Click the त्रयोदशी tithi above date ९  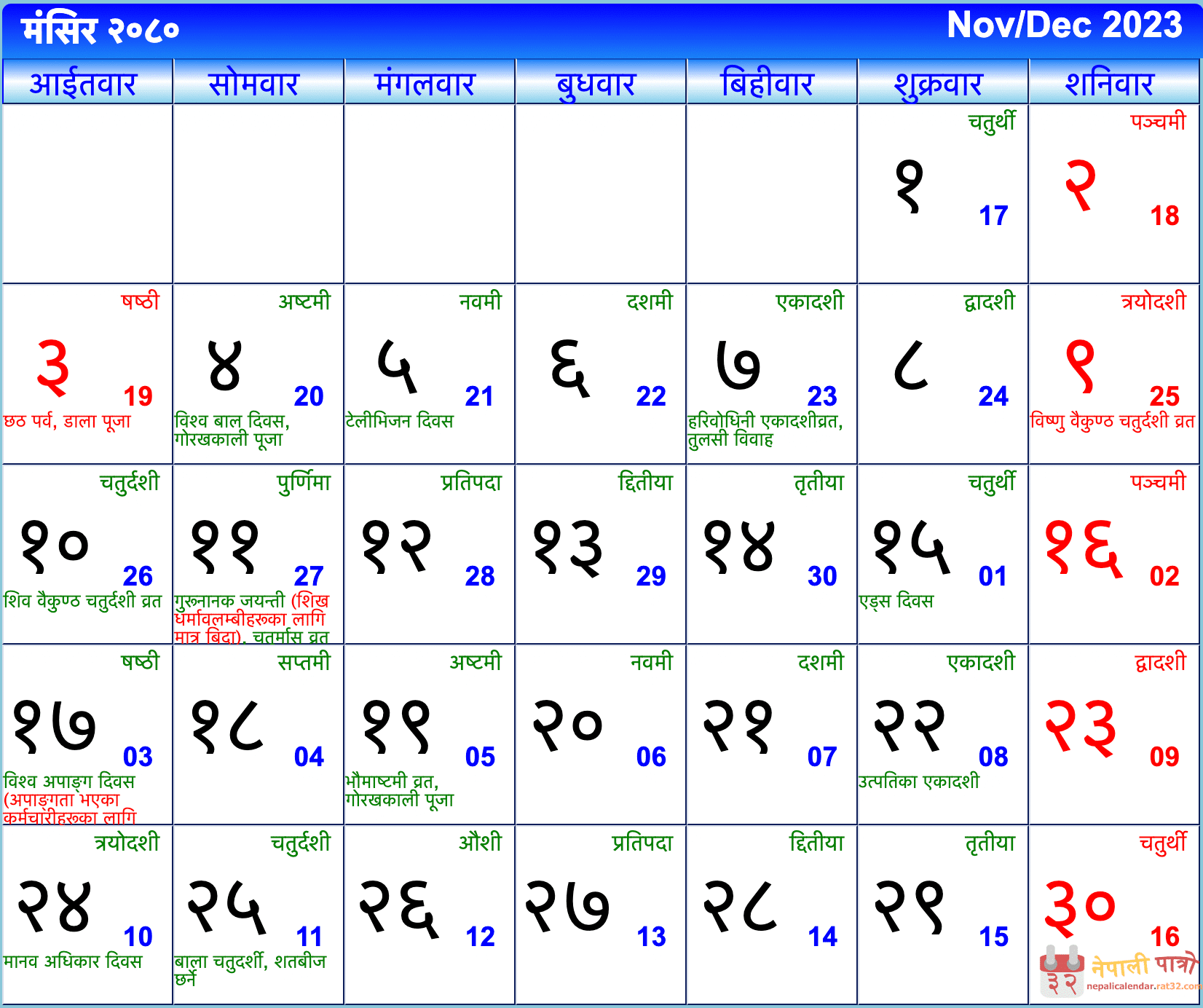(x=1153, y=301)
